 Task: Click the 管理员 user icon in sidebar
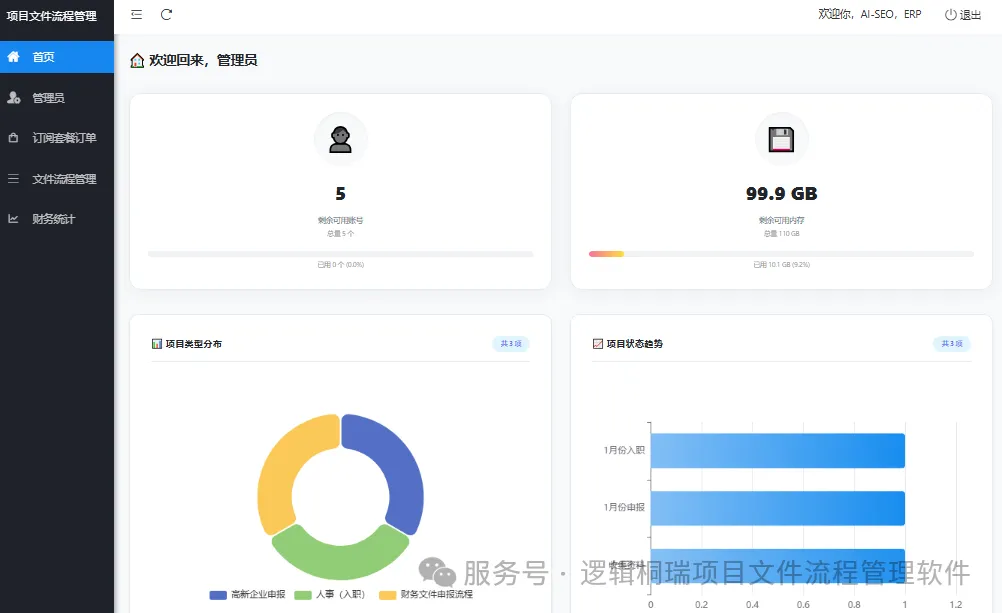point(13,98)
